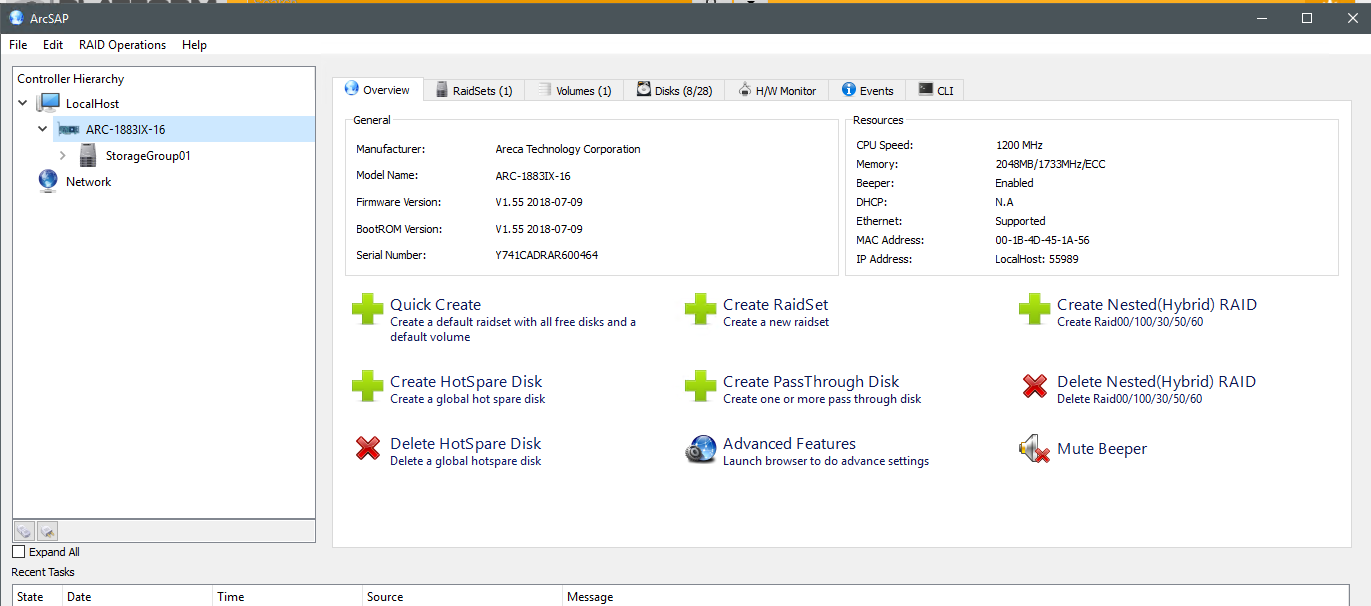Collapse the ARC-1883IX-16 controller node
This screenshot has height=606, width=1371.
click(x=43, y=129)
